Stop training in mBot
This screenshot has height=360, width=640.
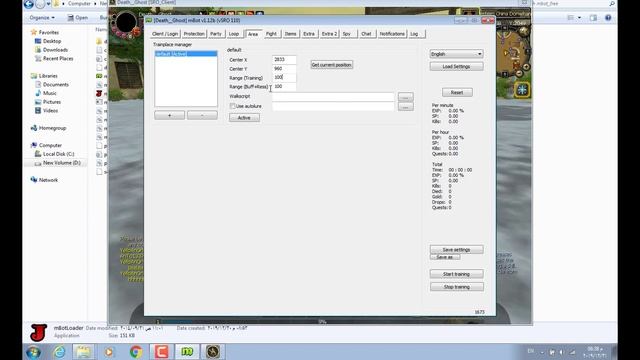(x=456, y=287)
